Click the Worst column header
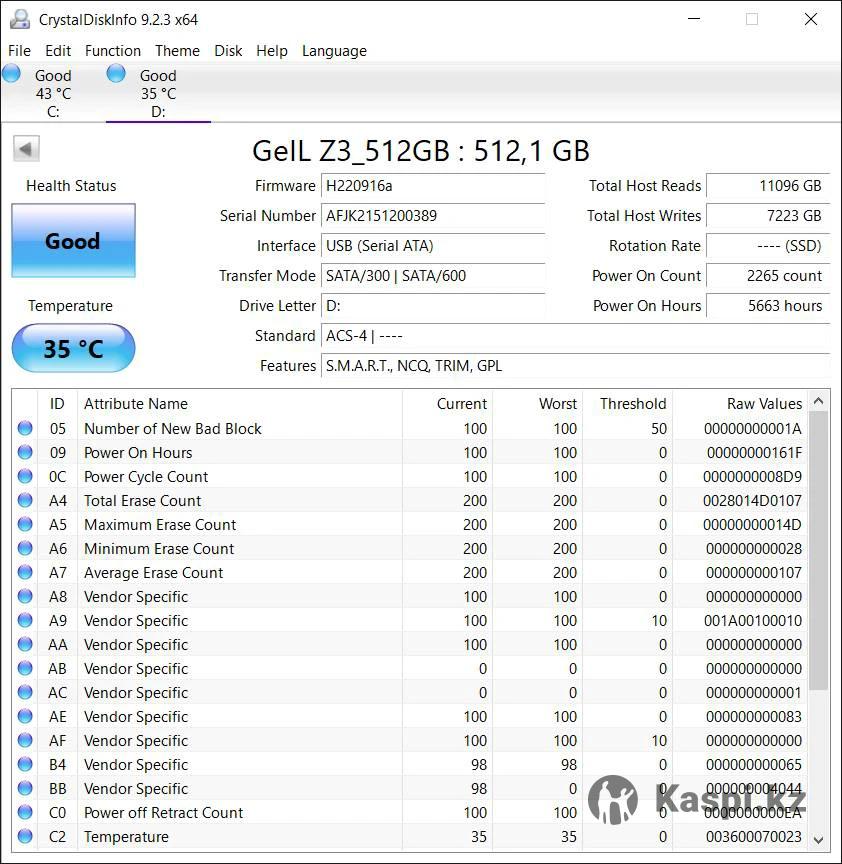 coord(537,403)
